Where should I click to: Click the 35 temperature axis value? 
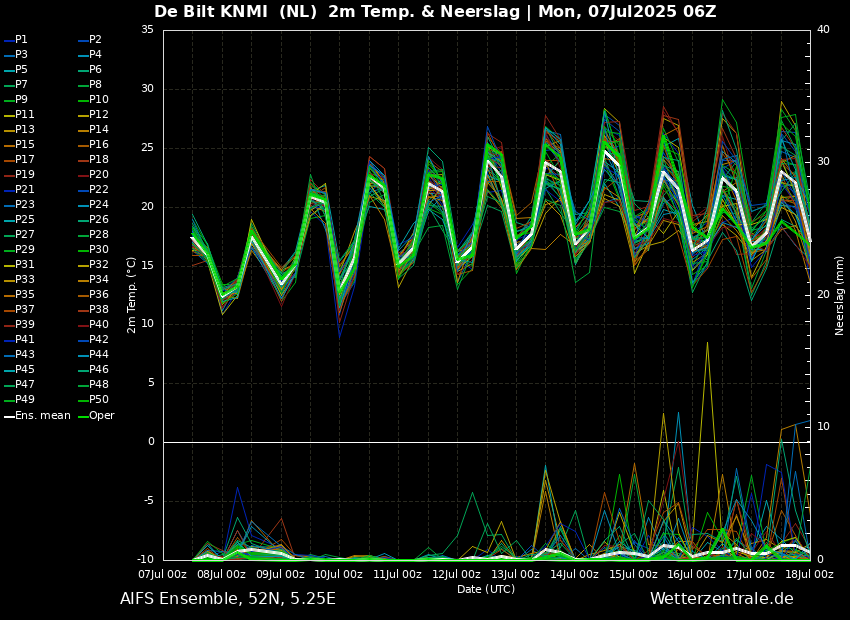coord(147,30)
